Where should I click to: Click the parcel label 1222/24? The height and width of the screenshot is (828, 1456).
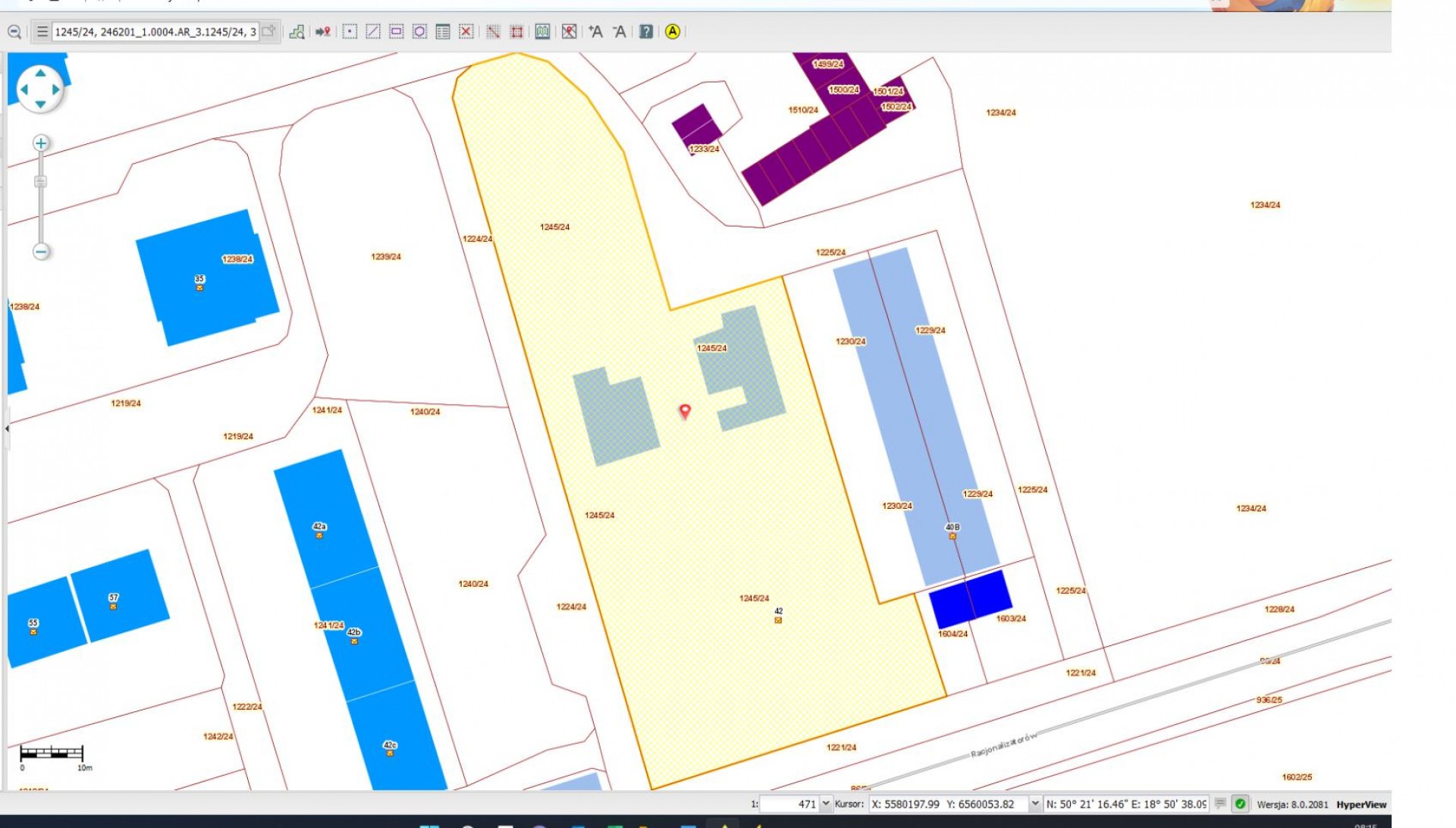[247, 707]
